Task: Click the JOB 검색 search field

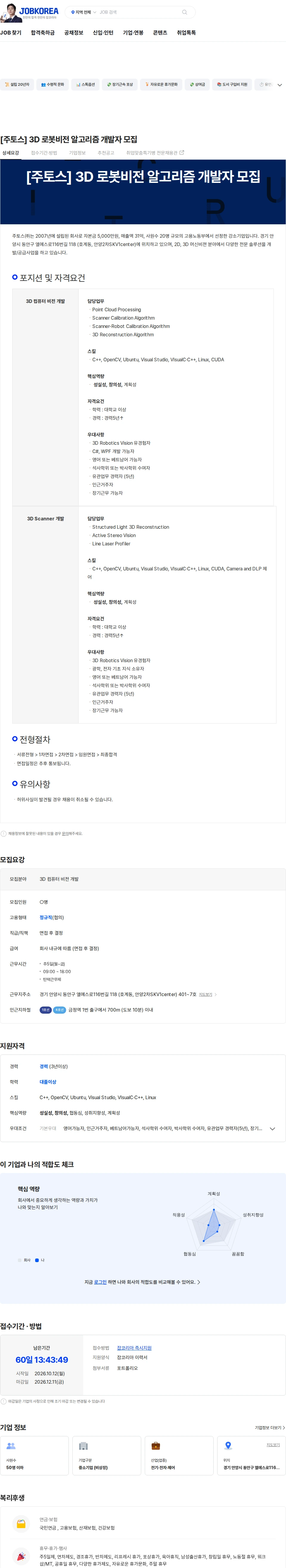Action: tap(139, 12)
